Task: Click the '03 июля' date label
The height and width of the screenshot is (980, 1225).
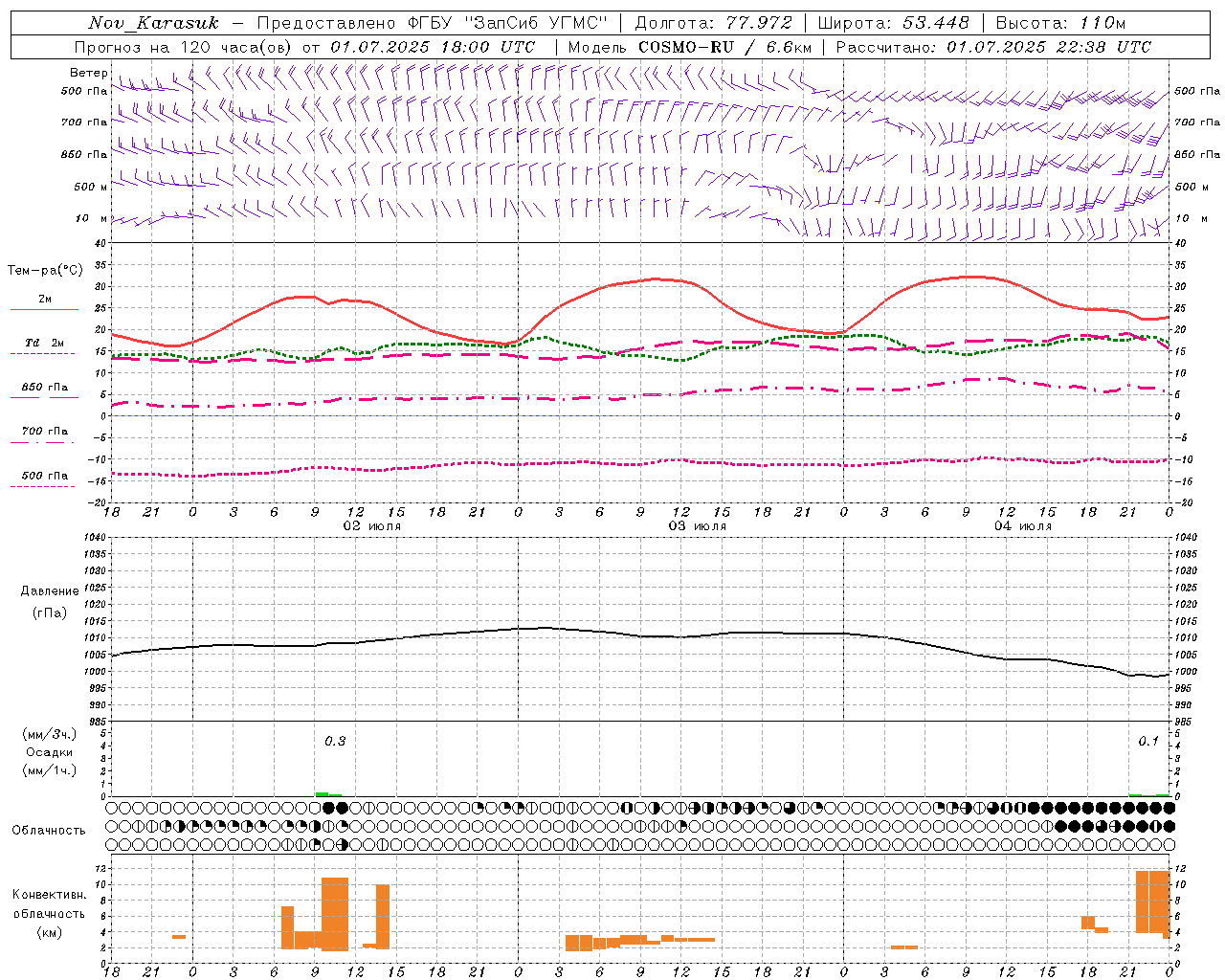Action: (697, 526)
